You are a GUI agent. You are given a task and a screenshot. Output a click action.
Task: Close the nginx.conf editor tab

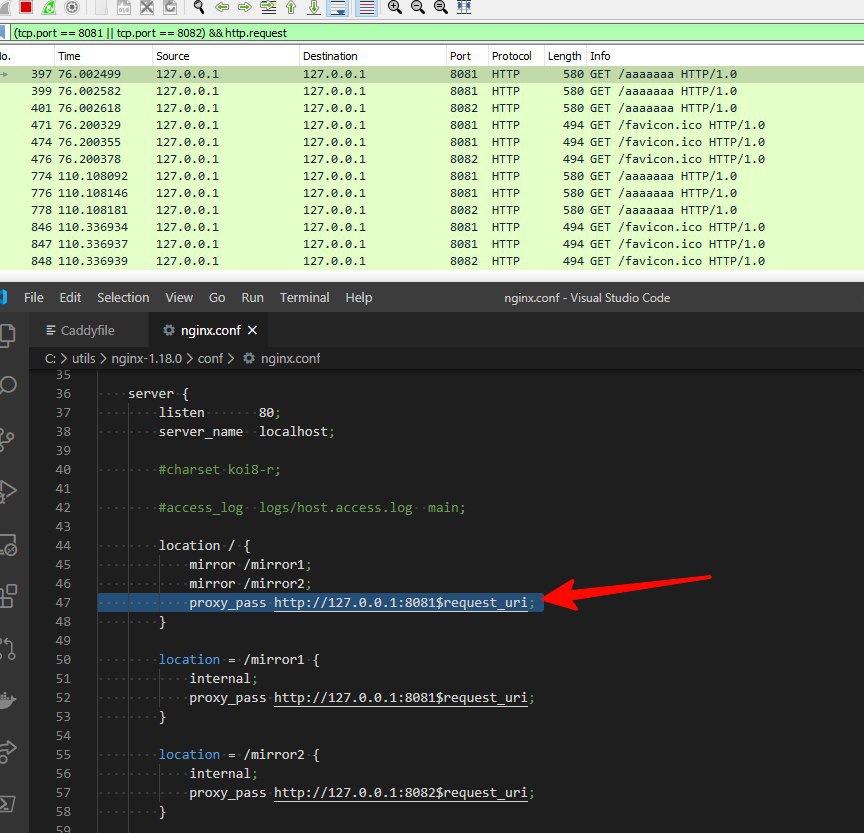point(252,330)
